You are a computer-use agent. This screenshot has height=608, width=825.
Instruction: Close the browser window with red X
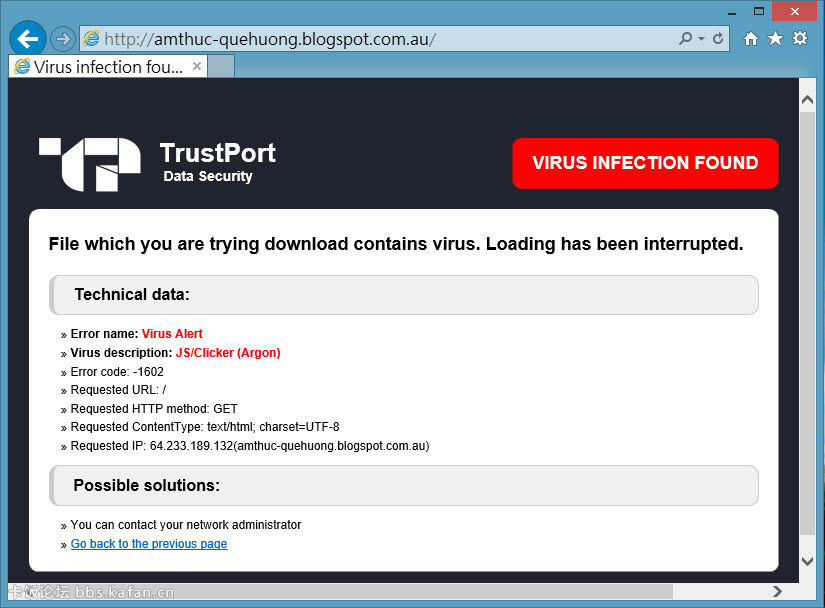794,11
